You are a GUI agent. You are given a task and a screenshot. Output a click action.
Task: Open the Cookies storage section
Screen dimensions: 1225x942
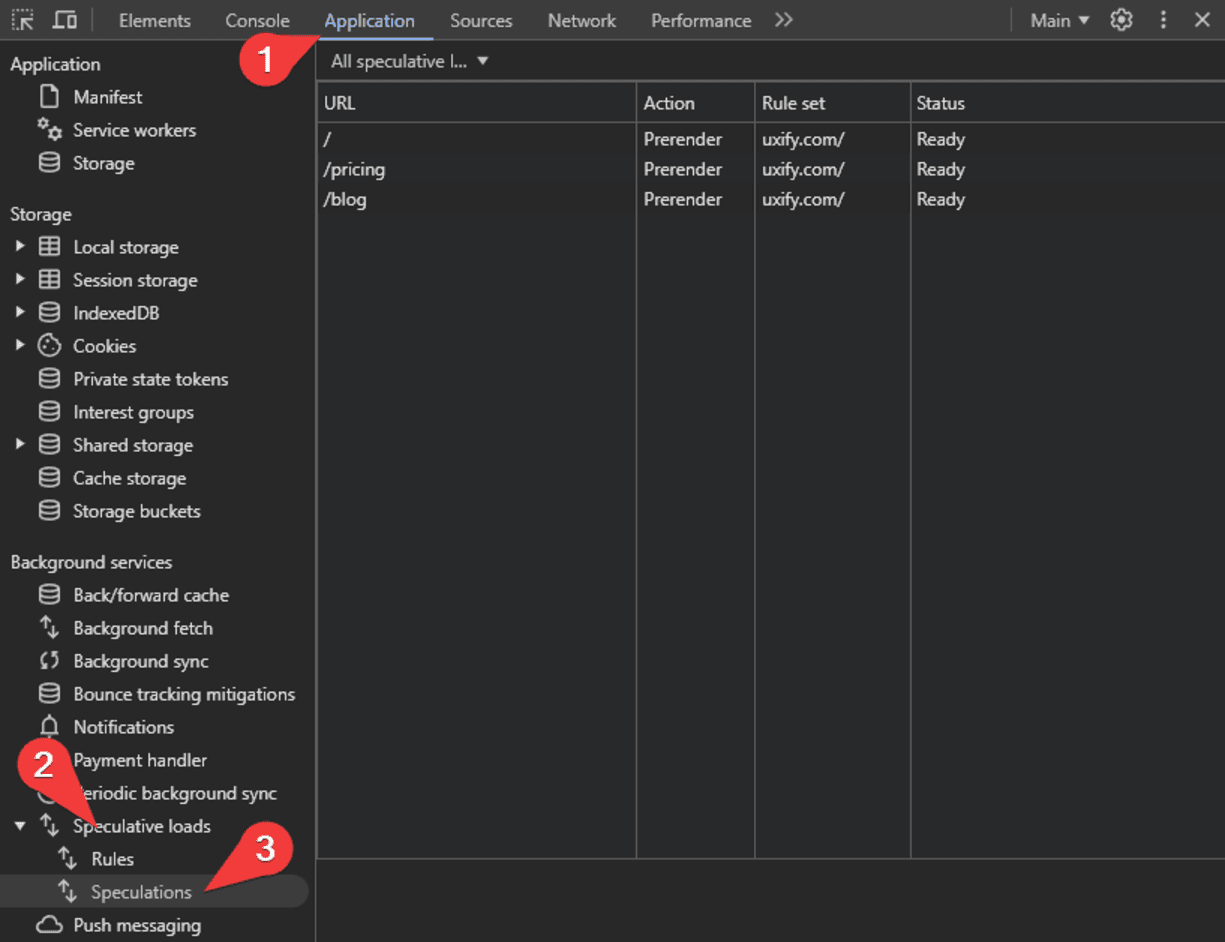(x=105, y=346)
